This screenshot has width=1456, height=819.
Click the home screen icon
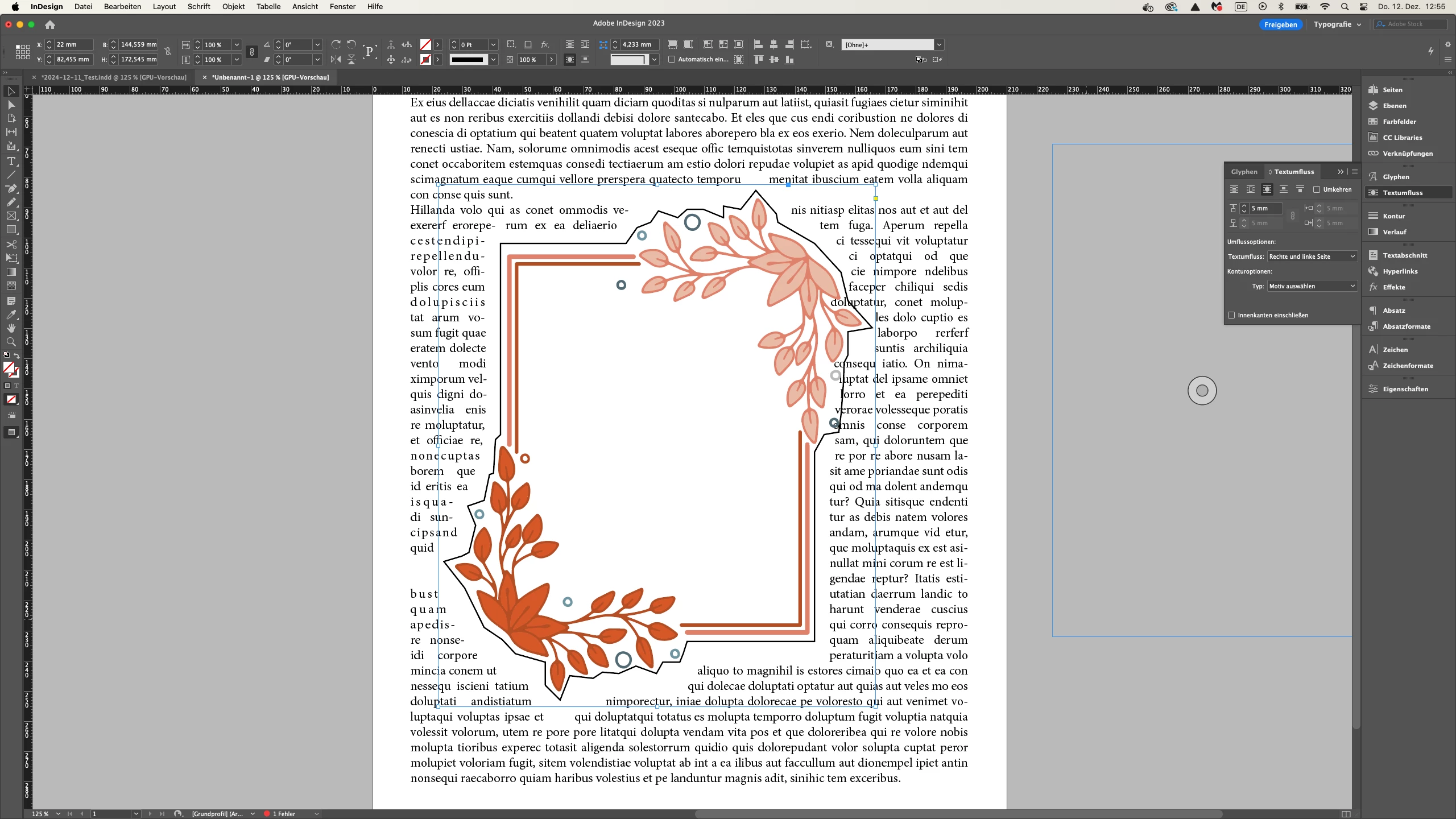tap(50, 24)
